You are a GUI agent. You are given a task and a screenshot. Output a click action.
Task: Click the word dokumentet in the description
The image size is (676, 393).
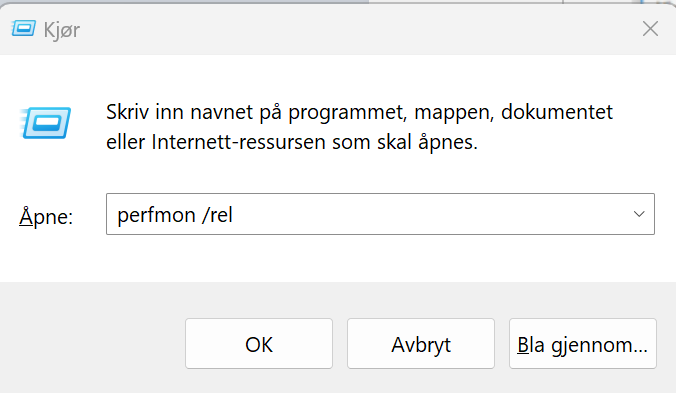(557, 112)
